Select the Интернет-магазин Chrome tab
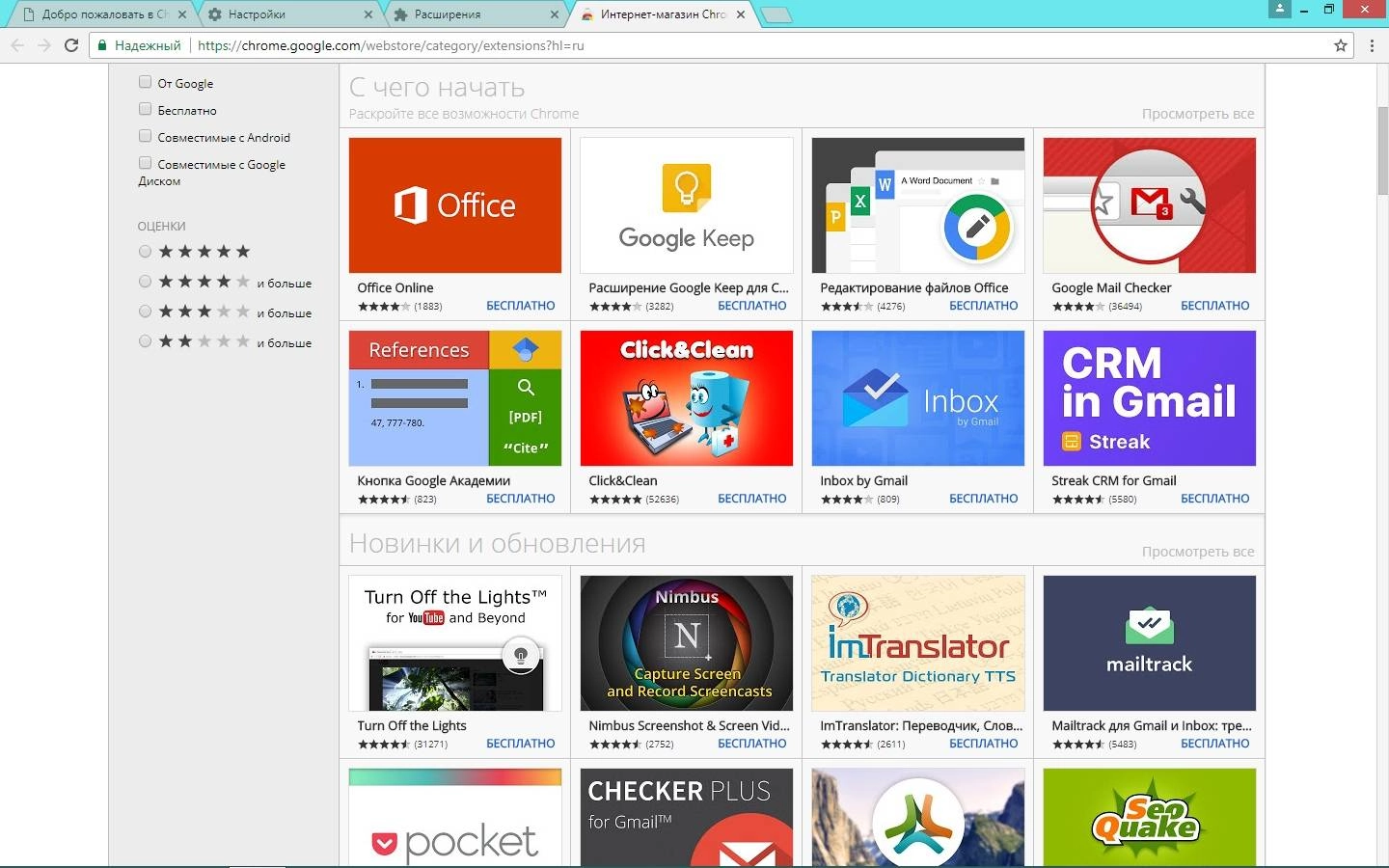The width and height of the screenshot is (1389, 868). [x=663, y=14]
